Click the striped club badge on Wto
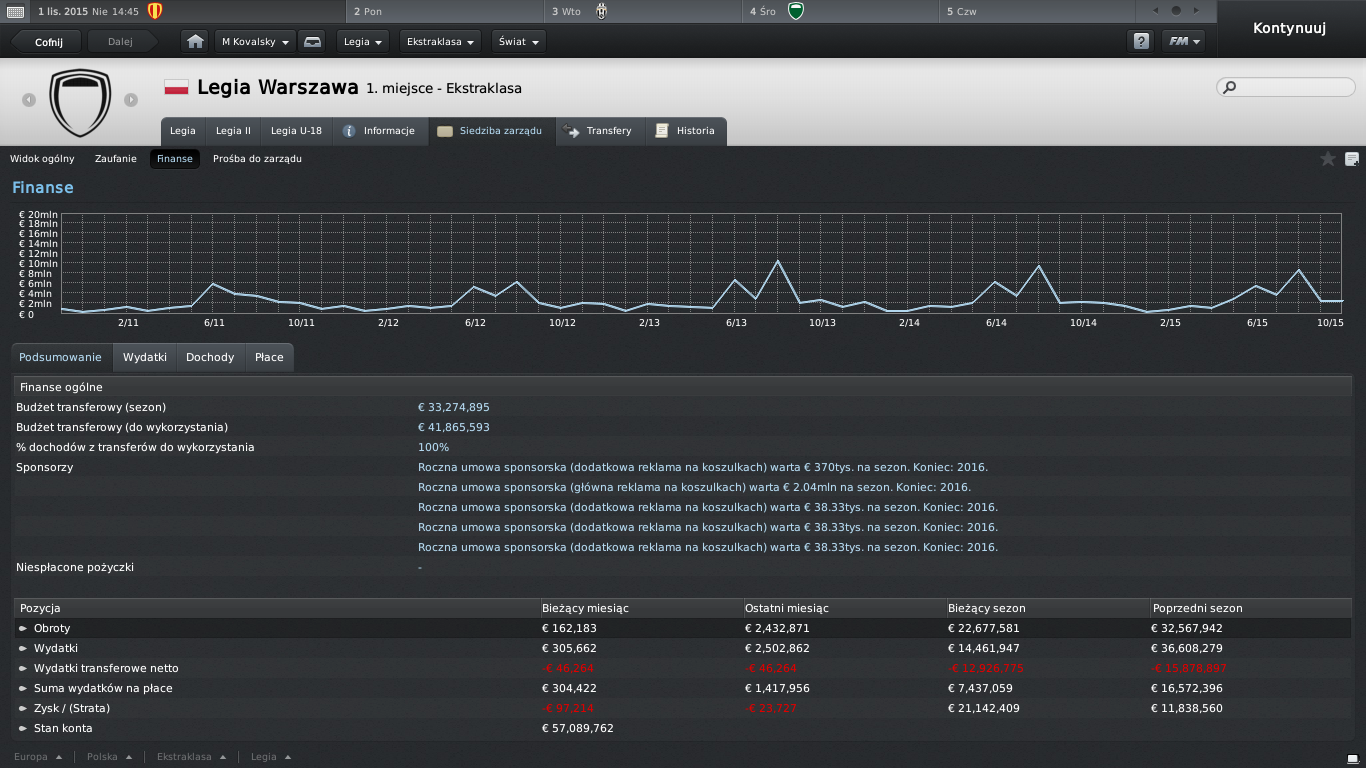1366x768 pixels. click(x=600, y=11)
